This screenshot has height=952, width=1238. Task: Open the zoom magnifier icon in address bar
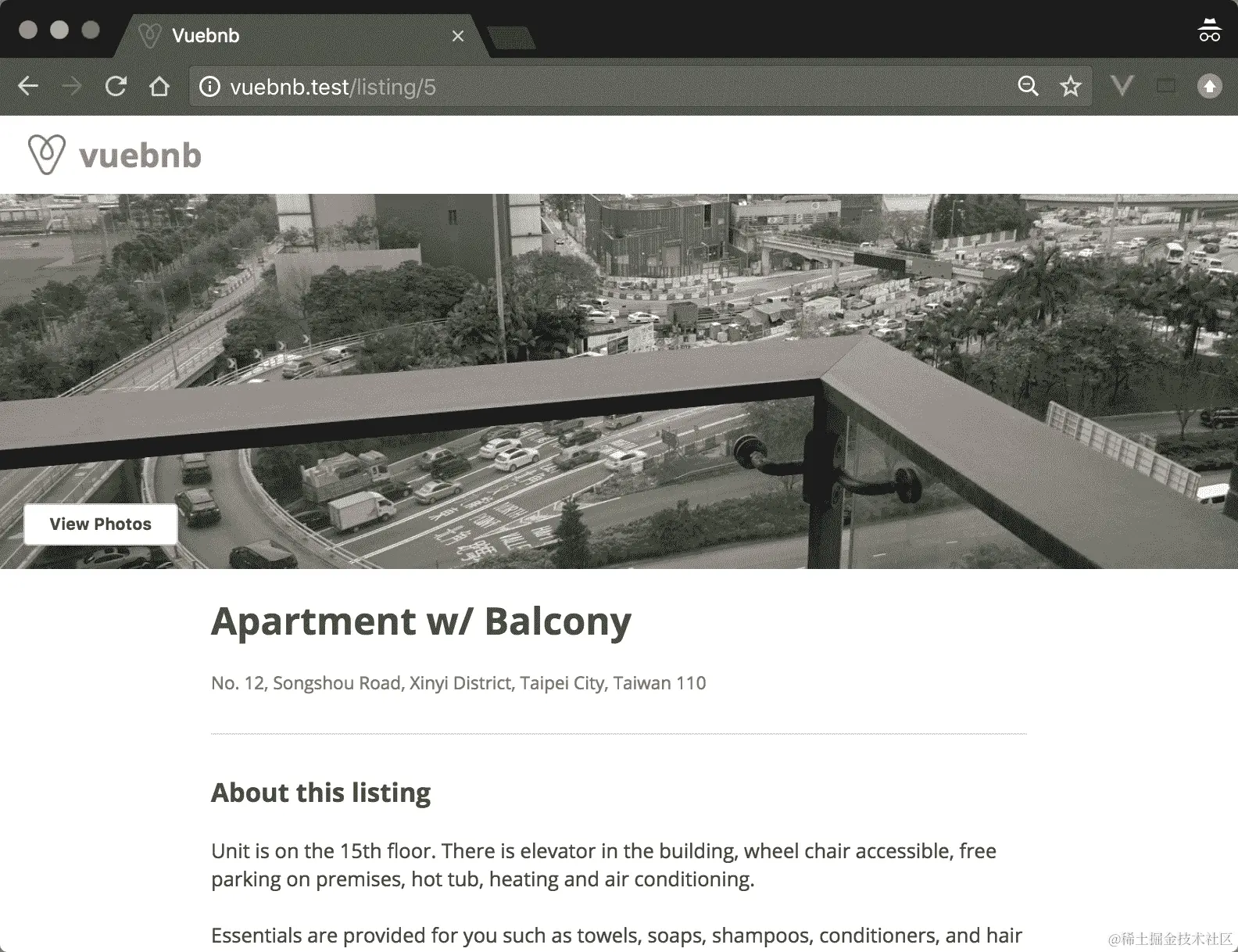point(1028,86)
